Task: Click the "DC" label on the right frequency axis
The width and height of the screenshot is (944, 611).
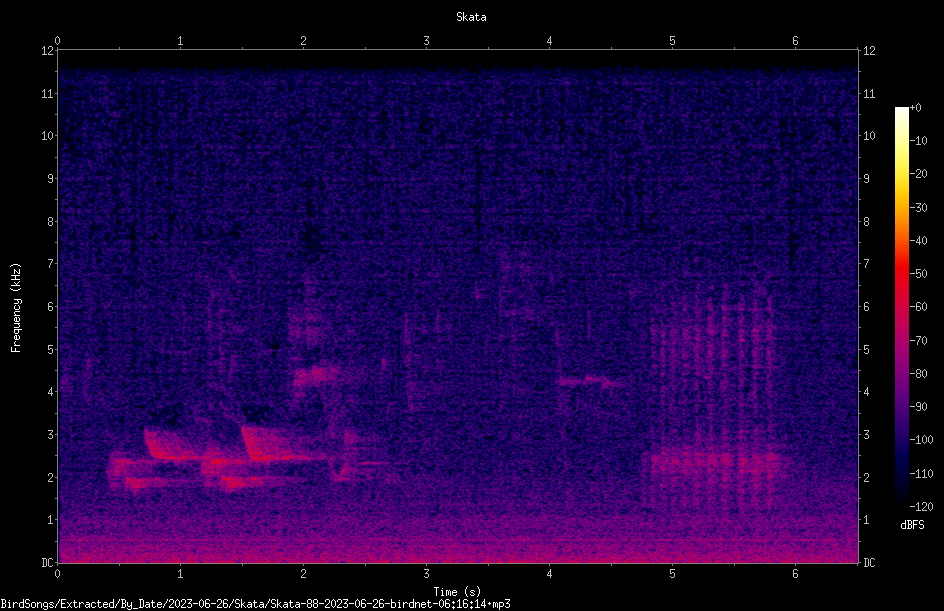Action: point(869,563)
